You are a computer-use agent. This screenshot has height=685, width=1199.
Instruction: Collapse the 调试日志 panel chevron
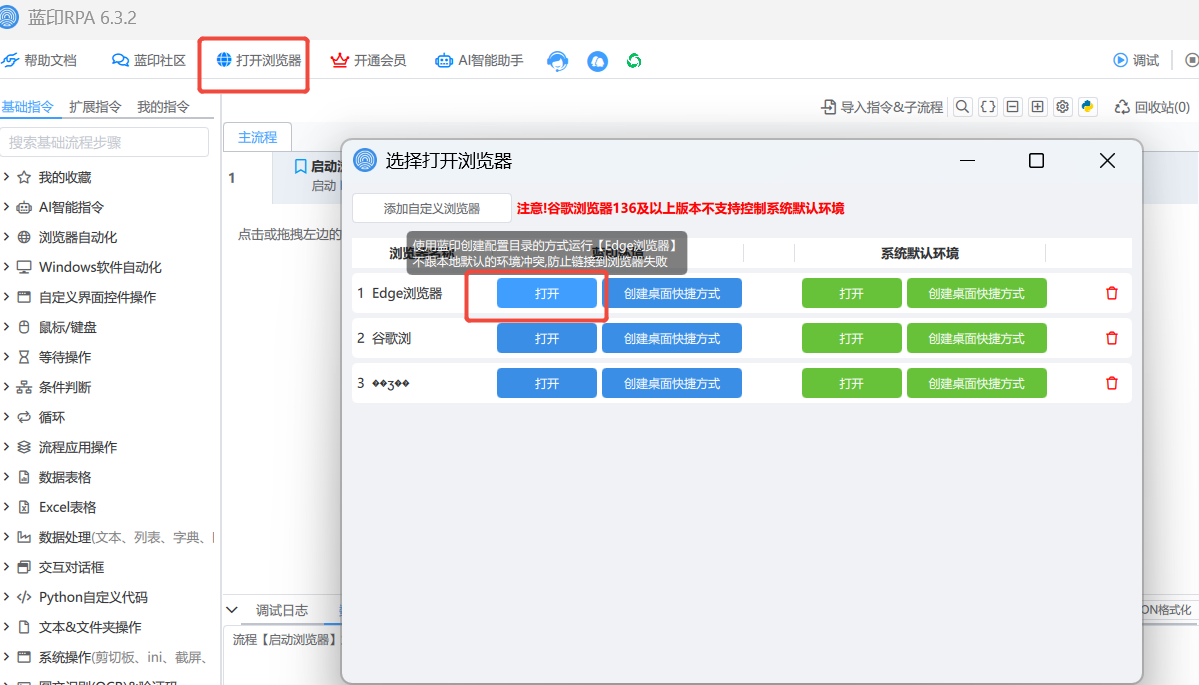coord(232,609)
